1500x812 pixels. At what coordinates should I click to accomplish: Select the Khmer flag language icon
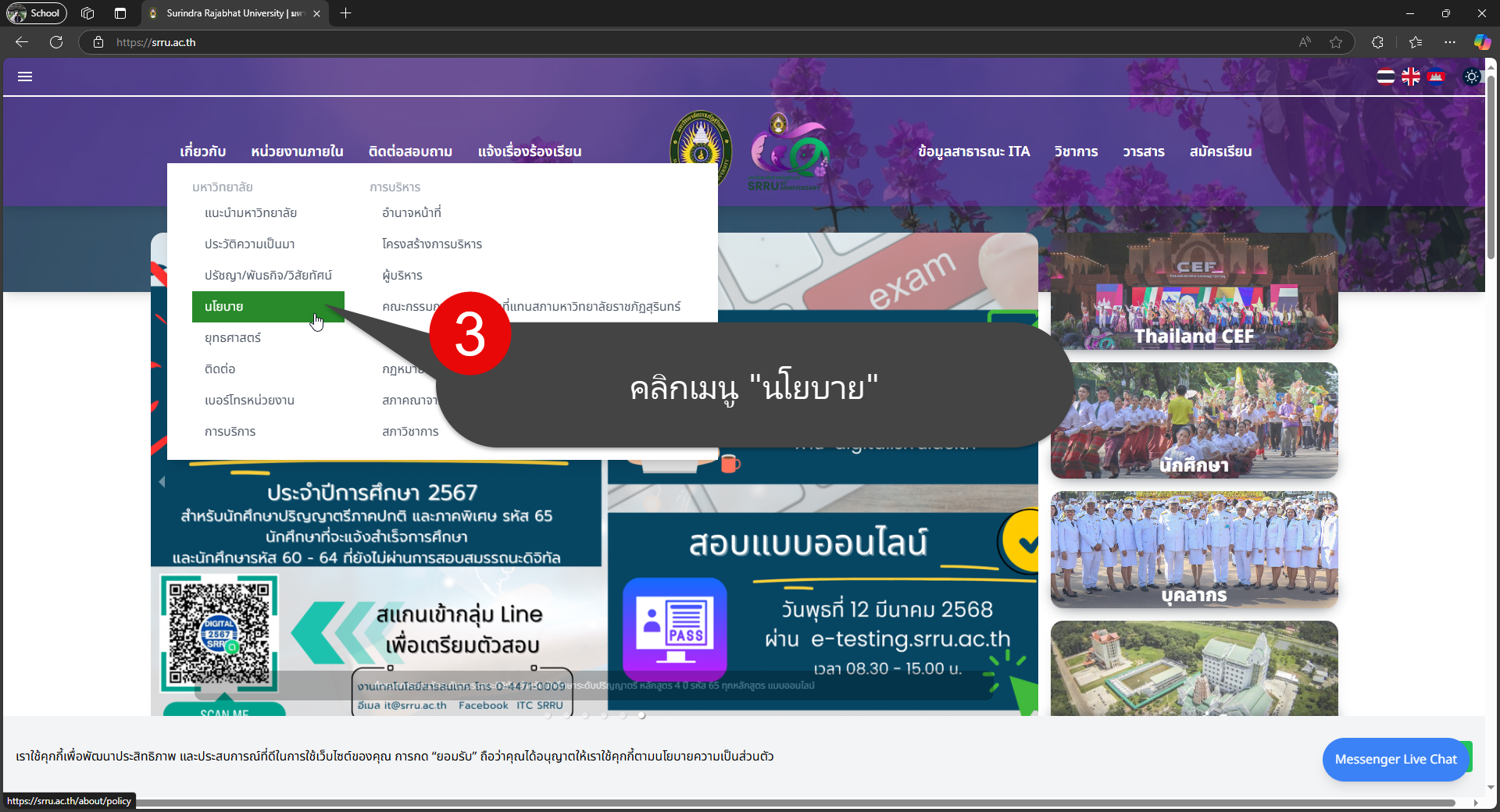[1437, 77]
